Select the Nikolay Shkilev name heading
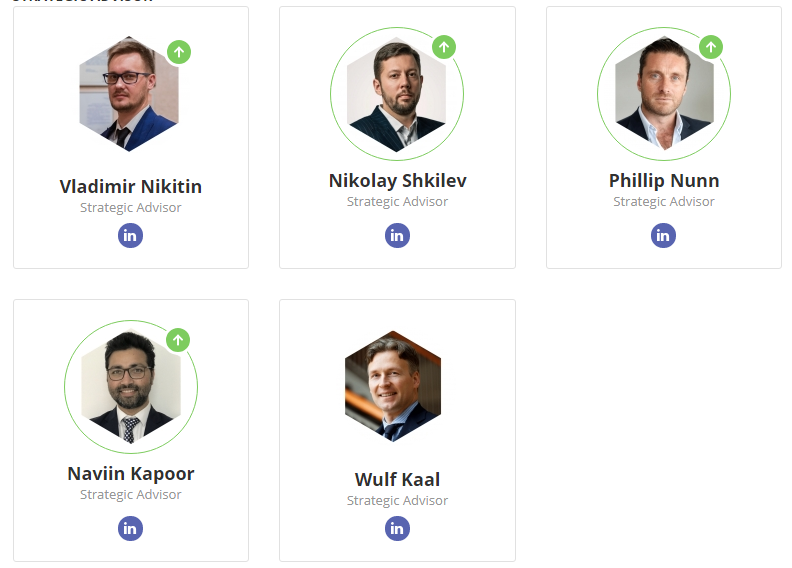This screenshot has width=792, height=568. [x=397, y=181]
